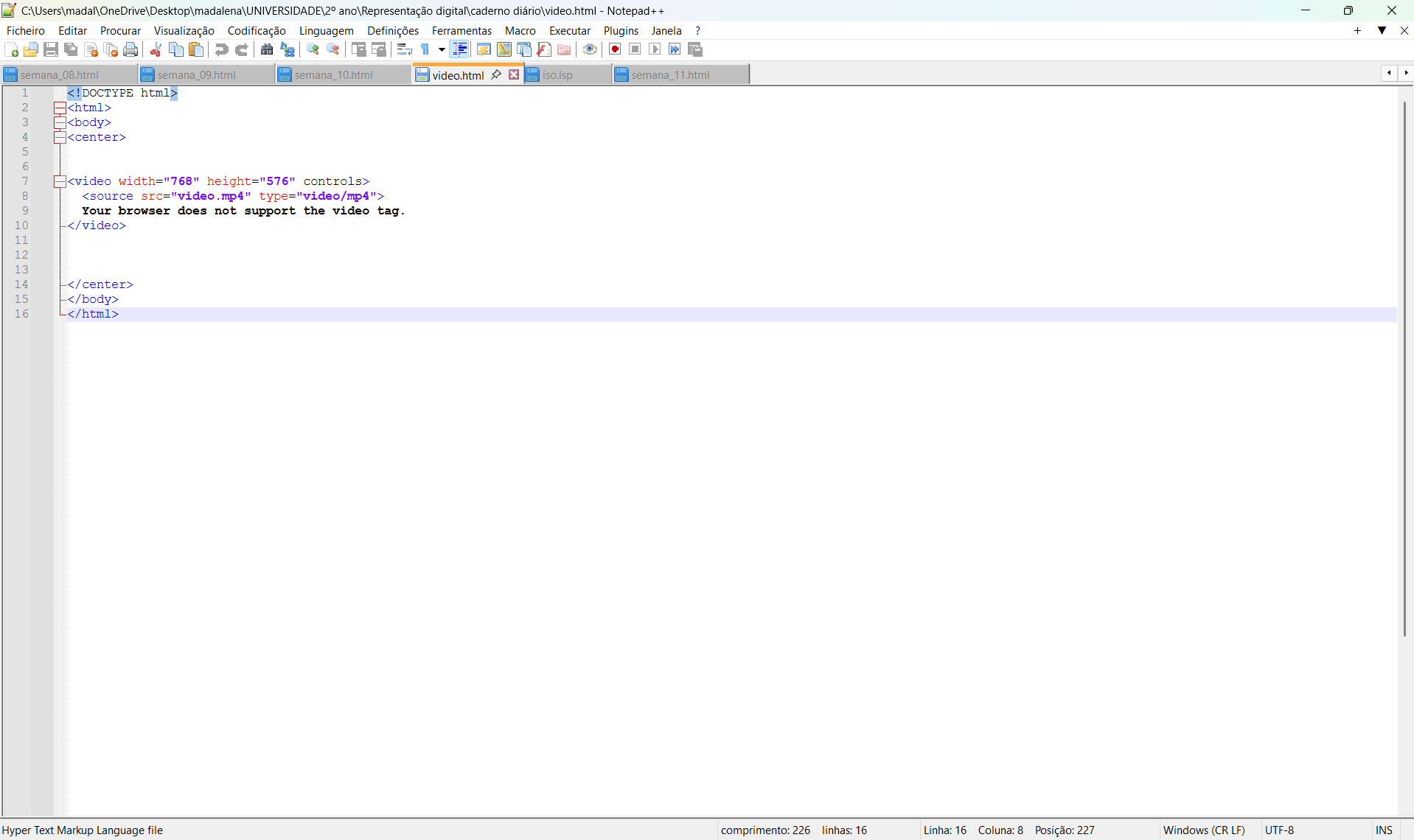Open the Linguagem menu
Viewport: 1414px width, 840px height.
point(326,30)
